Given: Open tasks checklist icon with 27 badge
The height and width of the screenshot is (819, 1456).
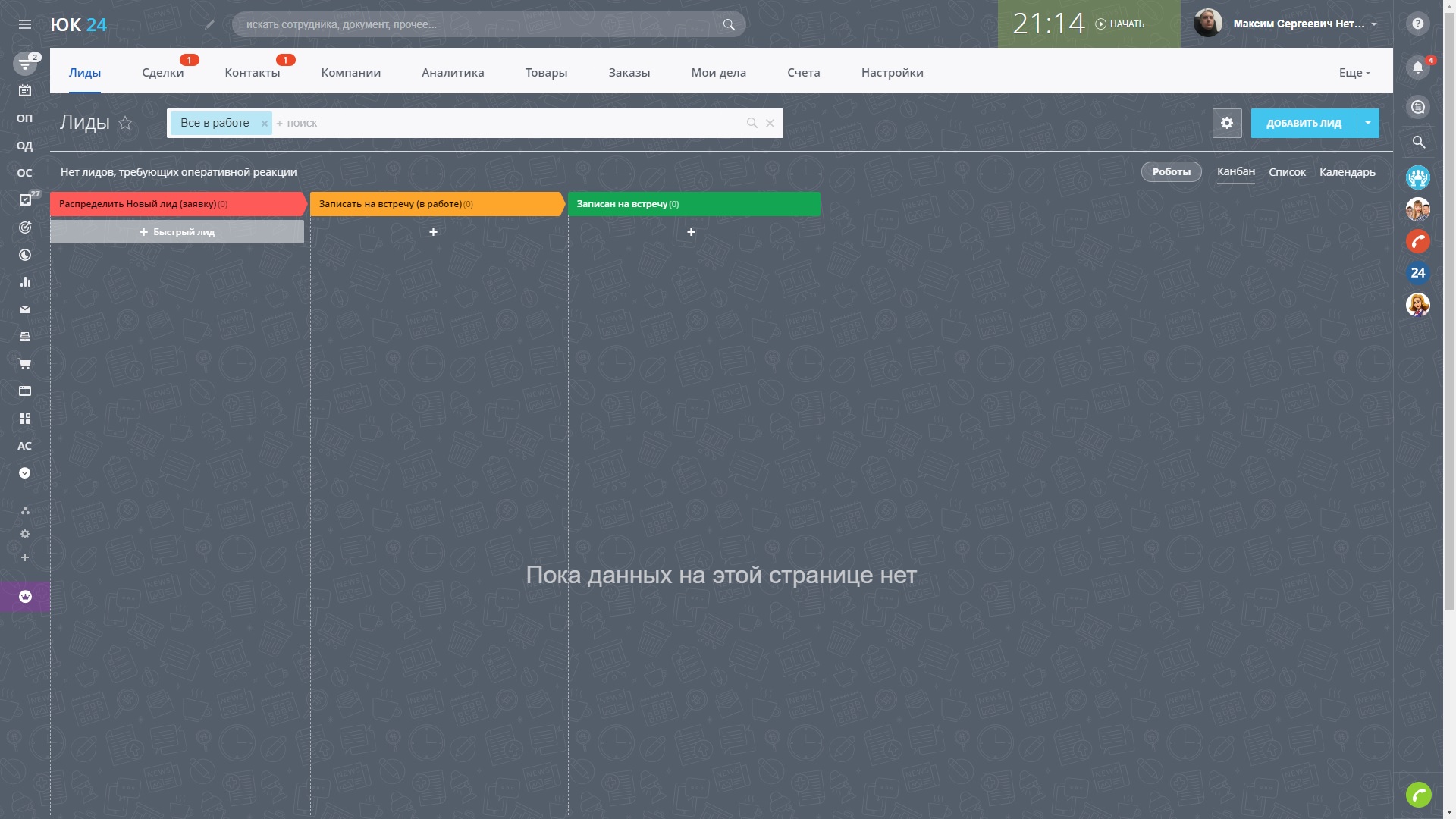Looking at the screenshot, I should [24, 200].
